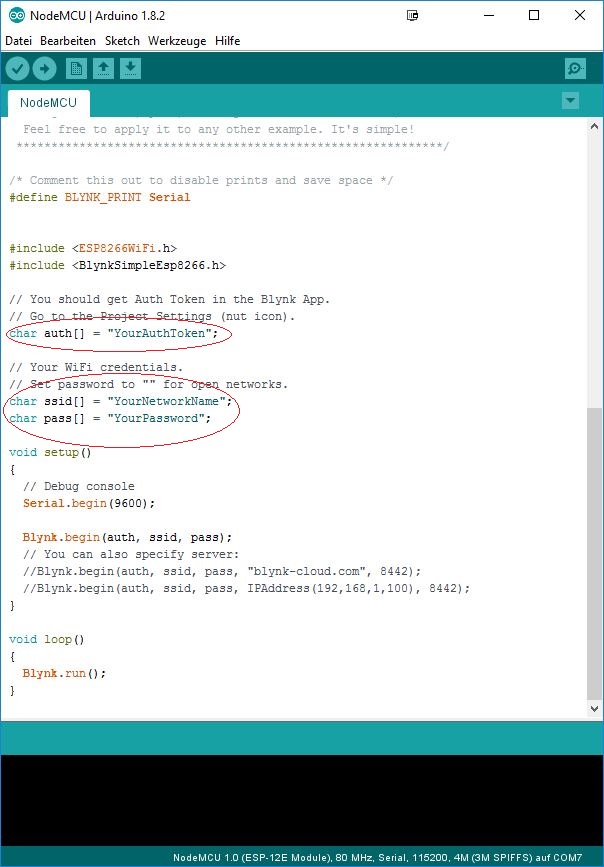Screen dimensions: 604x867
Task: Open the Serial Monitor icon
Action: point(575,69)
